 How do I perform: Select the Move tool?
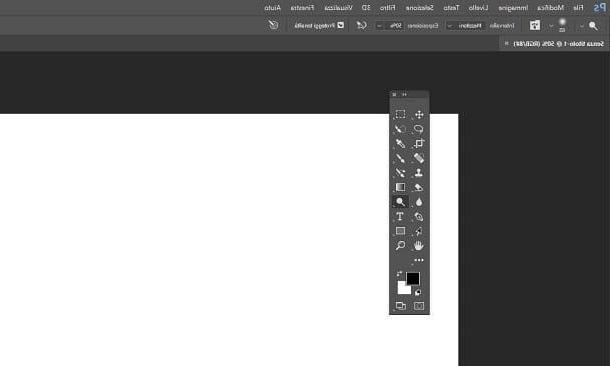419,114
